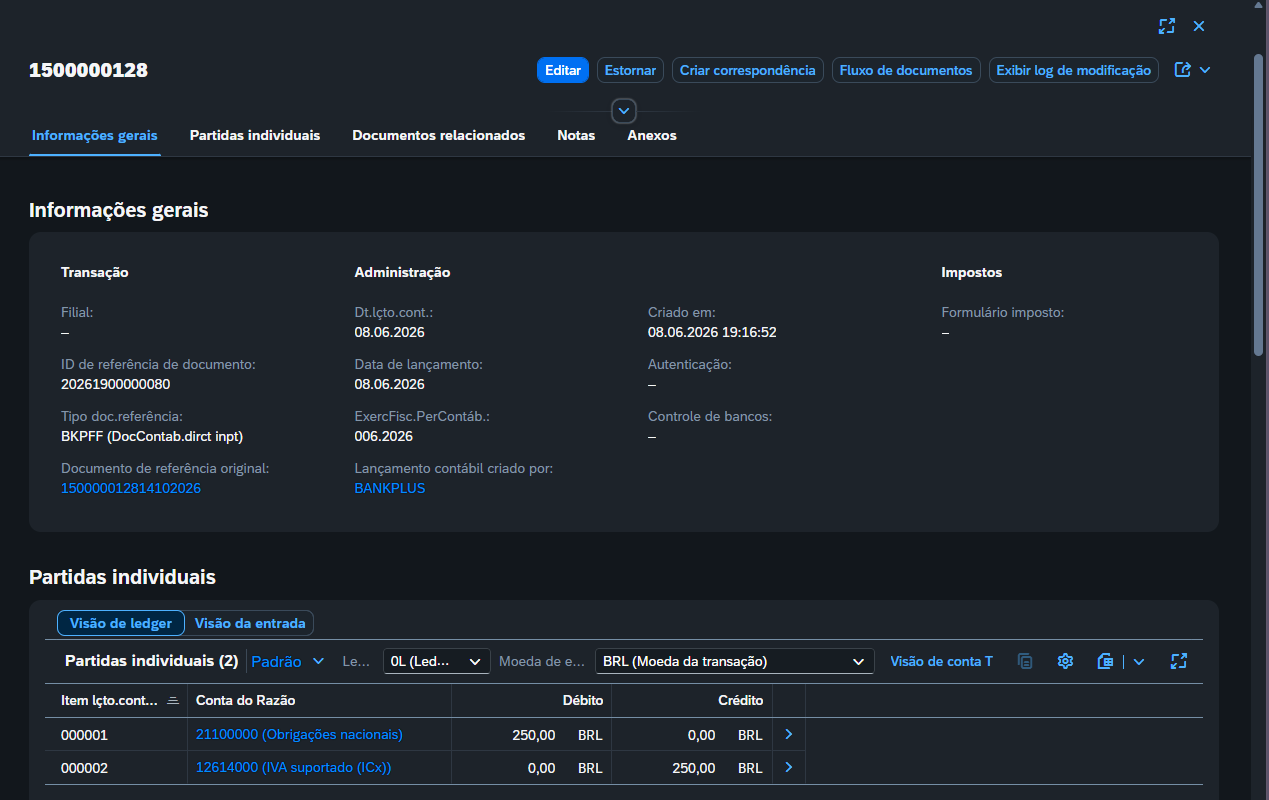This screenshot has width=1269, height=800.
Task: Click the share/export icon in header
Action: click(x=1183, y=70)
